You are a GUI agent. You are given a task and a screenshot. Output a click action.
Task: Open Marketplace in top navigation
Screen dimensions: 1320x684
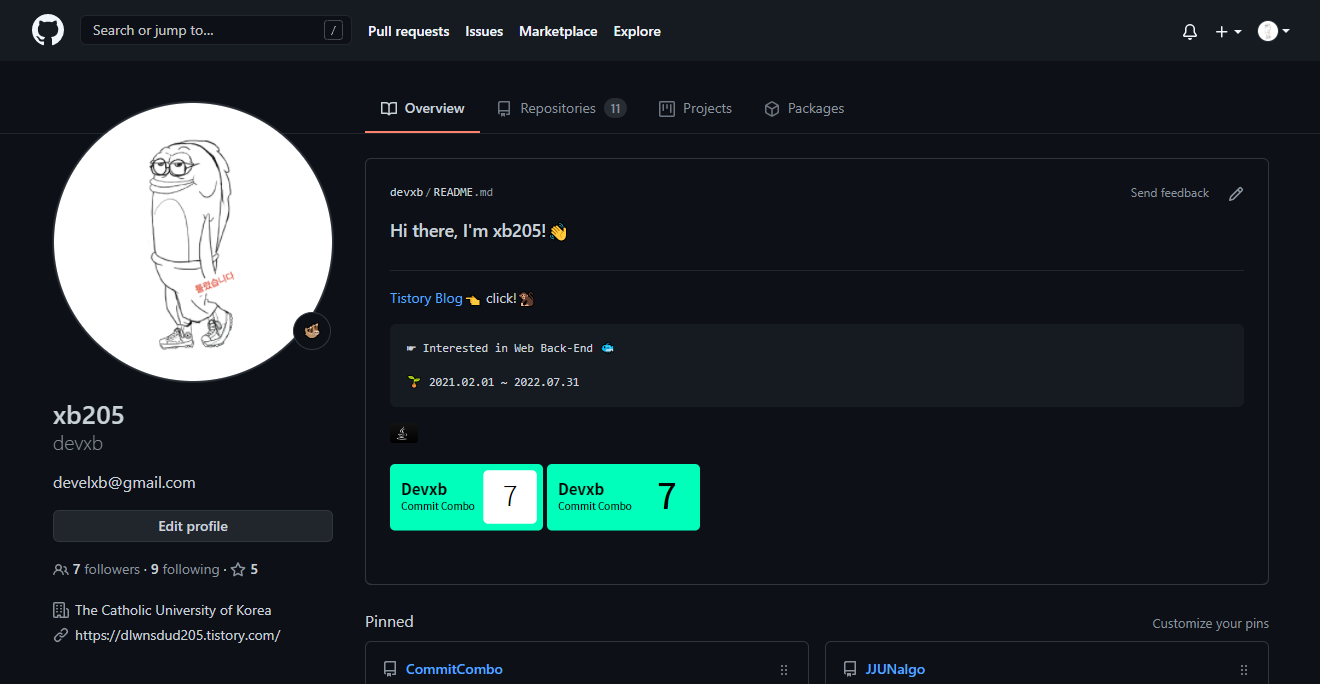558,31
